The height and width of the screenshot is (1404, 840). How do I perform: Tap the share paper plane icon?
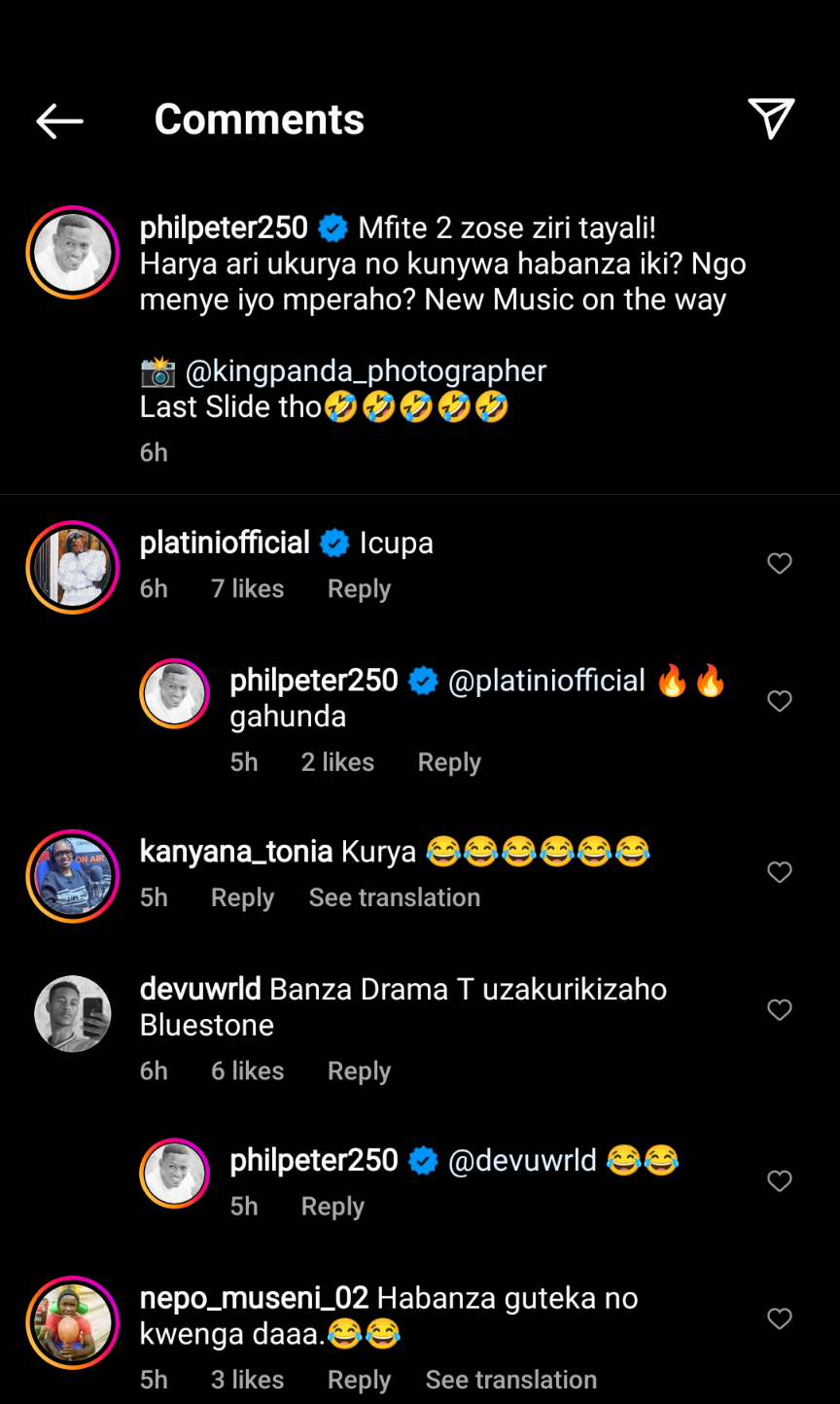(772, 119)
